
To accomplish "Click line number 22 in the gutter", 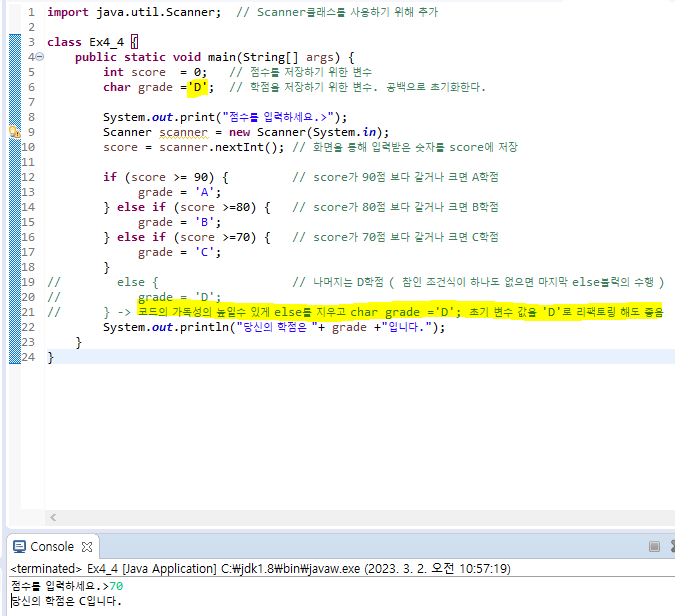I will 28,327.
